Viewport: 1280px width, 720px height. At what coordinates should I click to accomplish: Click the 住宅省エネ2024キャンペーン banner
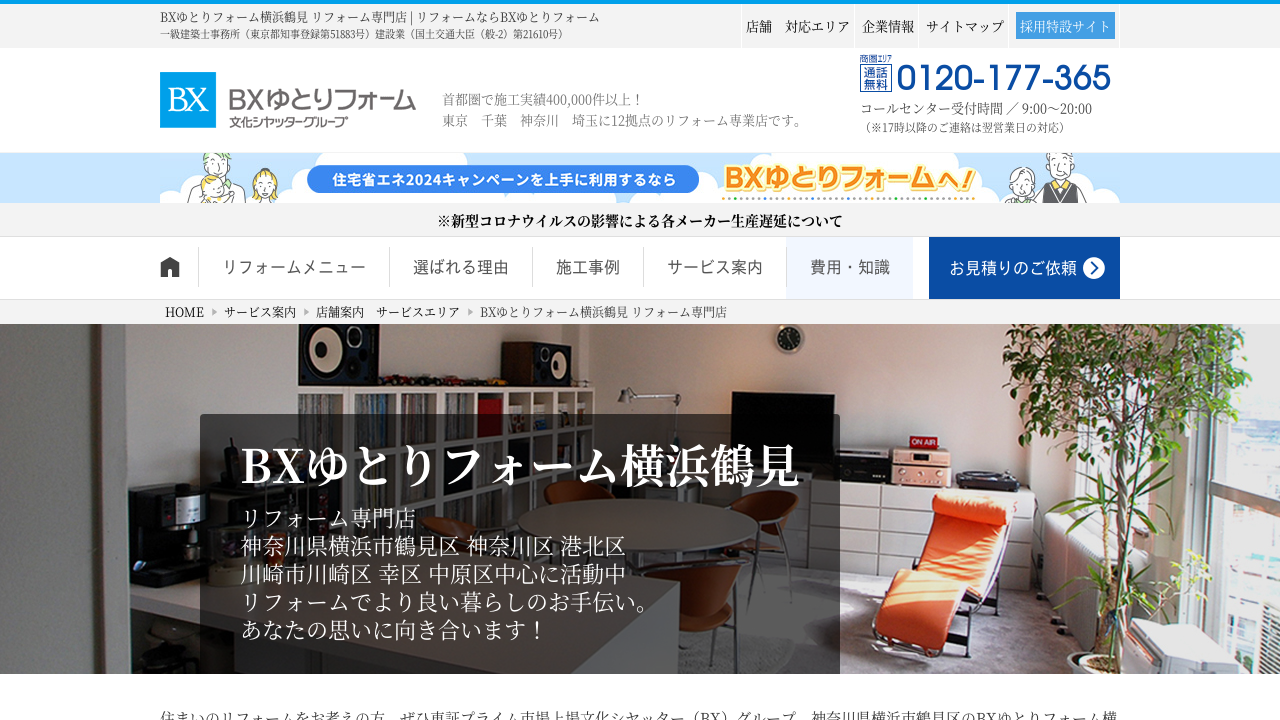pos(640,179)
